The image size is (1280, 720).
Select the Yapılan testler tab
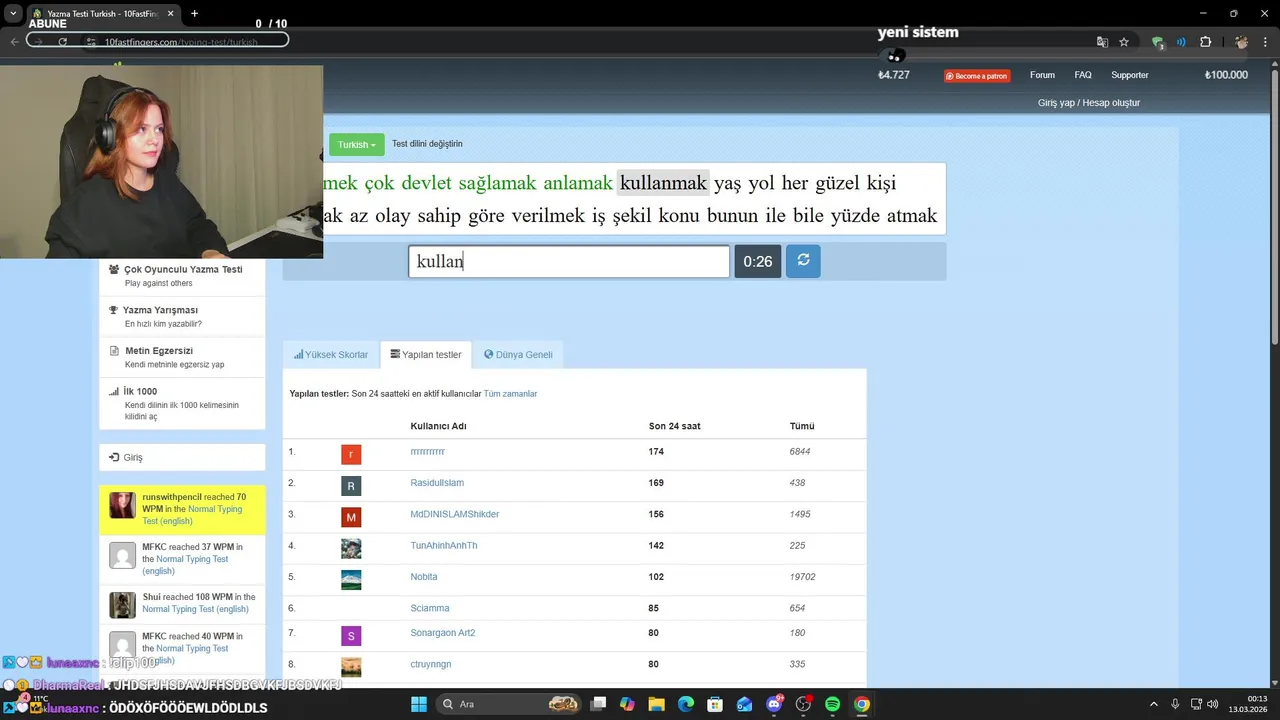pos(426,355)
